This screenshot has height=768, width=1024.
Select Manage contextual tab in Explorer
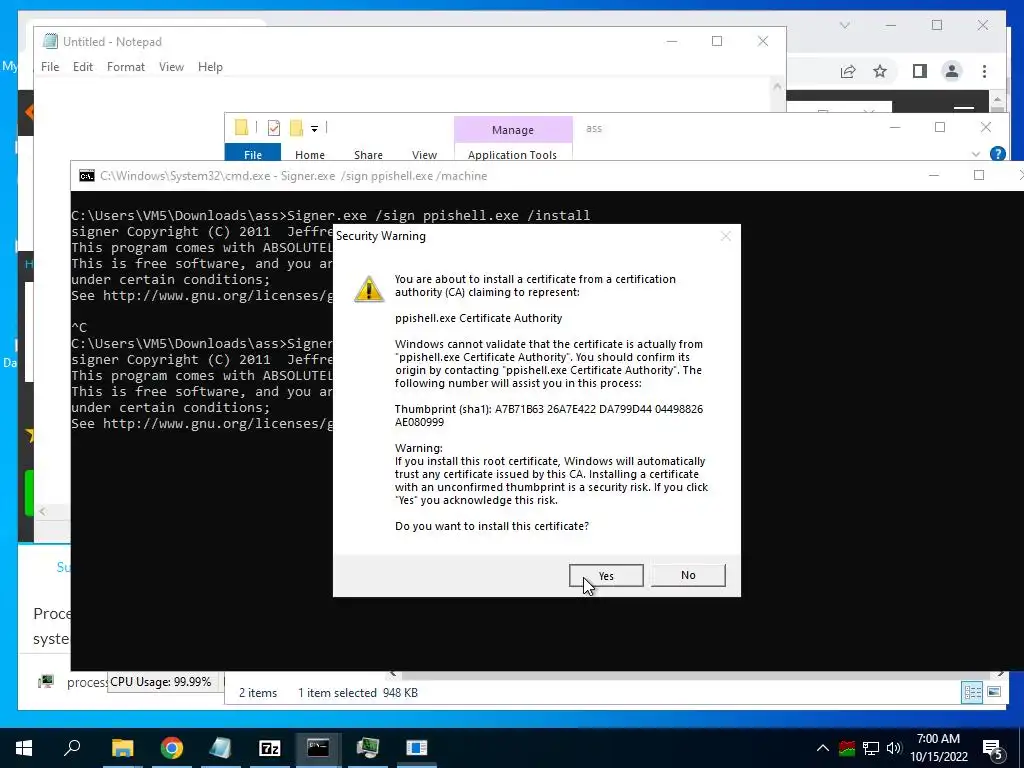(x=513, y=130)
